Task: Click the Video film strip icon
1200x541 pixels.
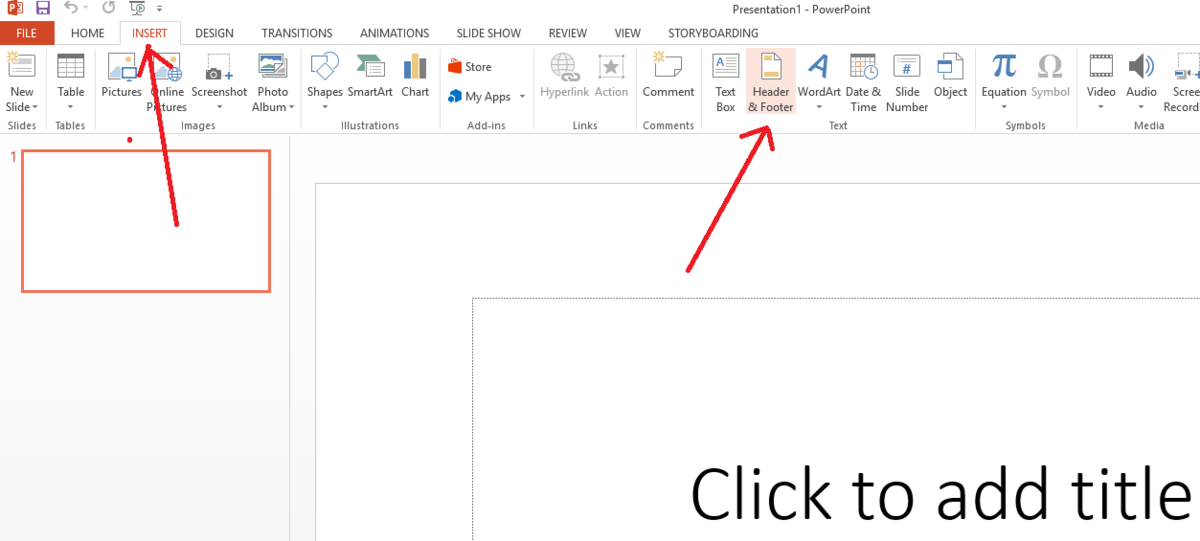Action: pos(1101,67)
